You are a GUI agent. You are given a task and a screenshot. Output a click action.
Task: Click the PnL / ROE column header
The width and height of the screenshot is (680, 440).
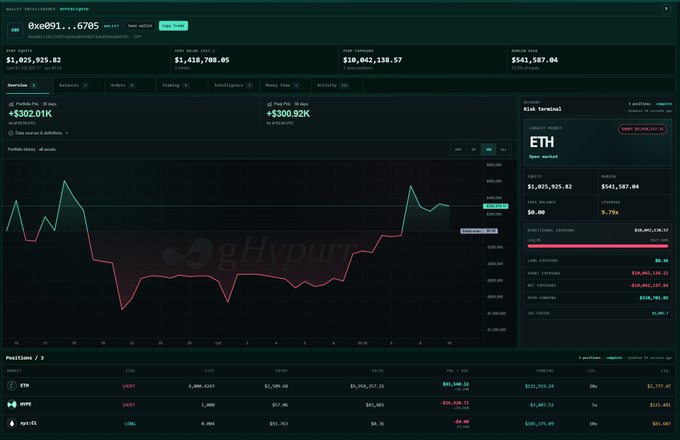coord(458,371)
